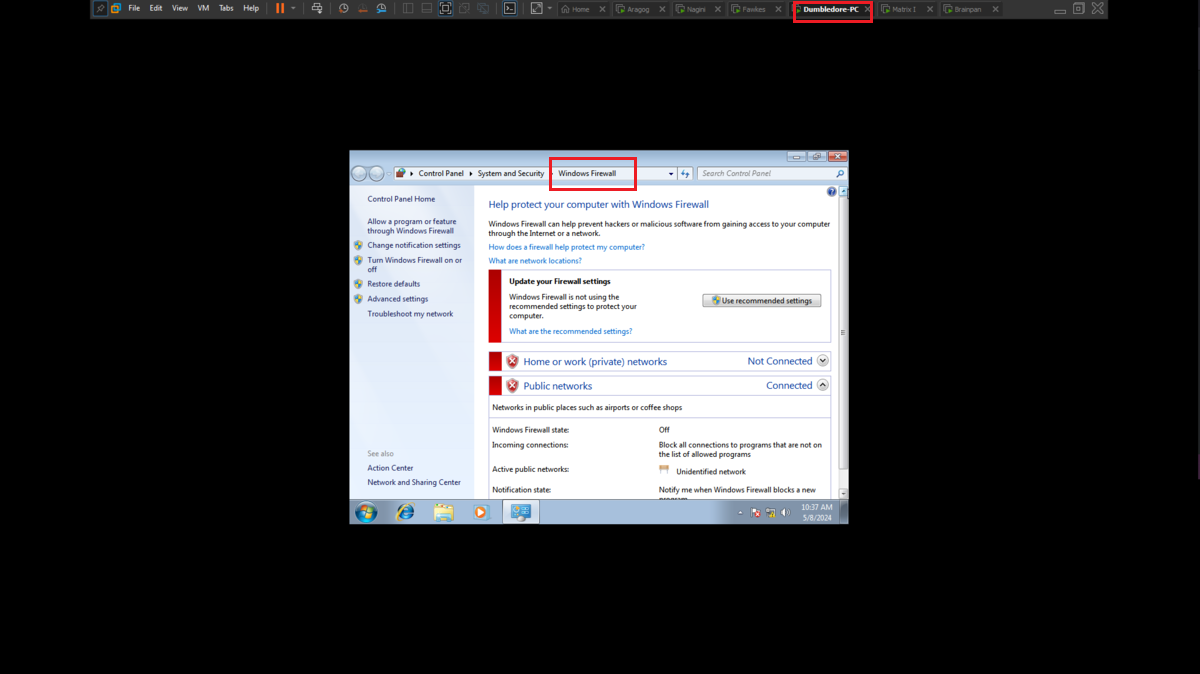1200x674 pixels.
Task: Open the power options dropdown beside Pause
Action: pyautogui.click(x=293, y=8)
